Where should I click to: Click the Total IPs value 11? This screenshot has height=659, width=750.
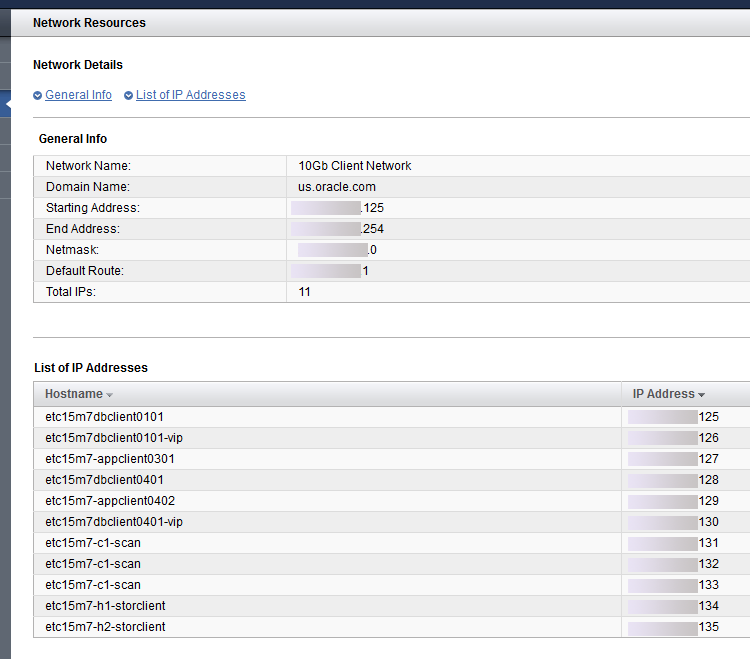coord(305,292)
